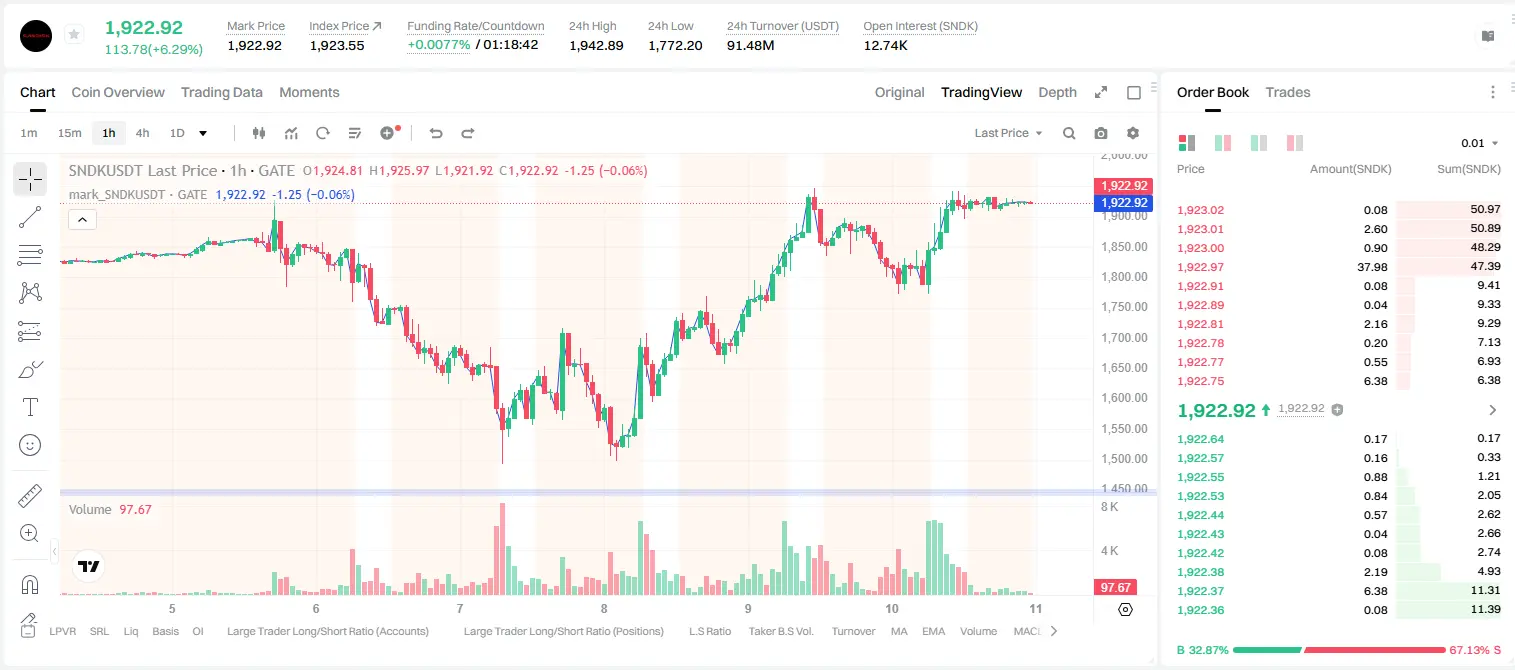Screen dimensions: 1515x670
Task: Select the trend line drawing tool
Action: (x=30, y=217)
